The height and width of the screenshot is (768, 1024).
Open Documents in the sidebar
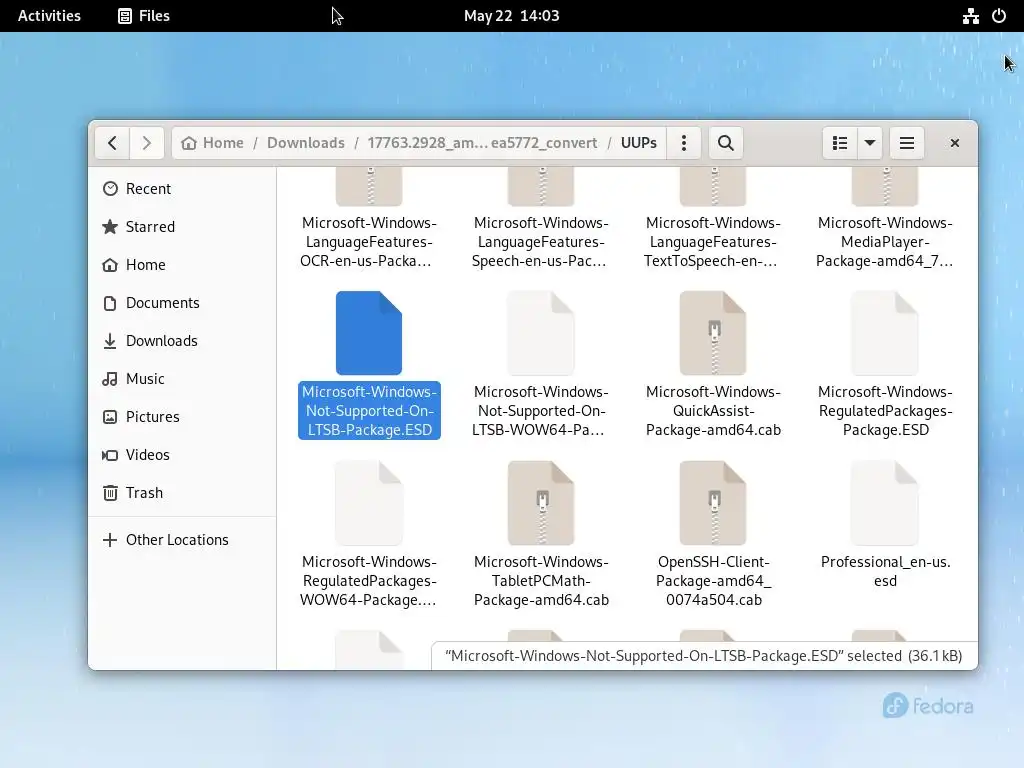182,303
